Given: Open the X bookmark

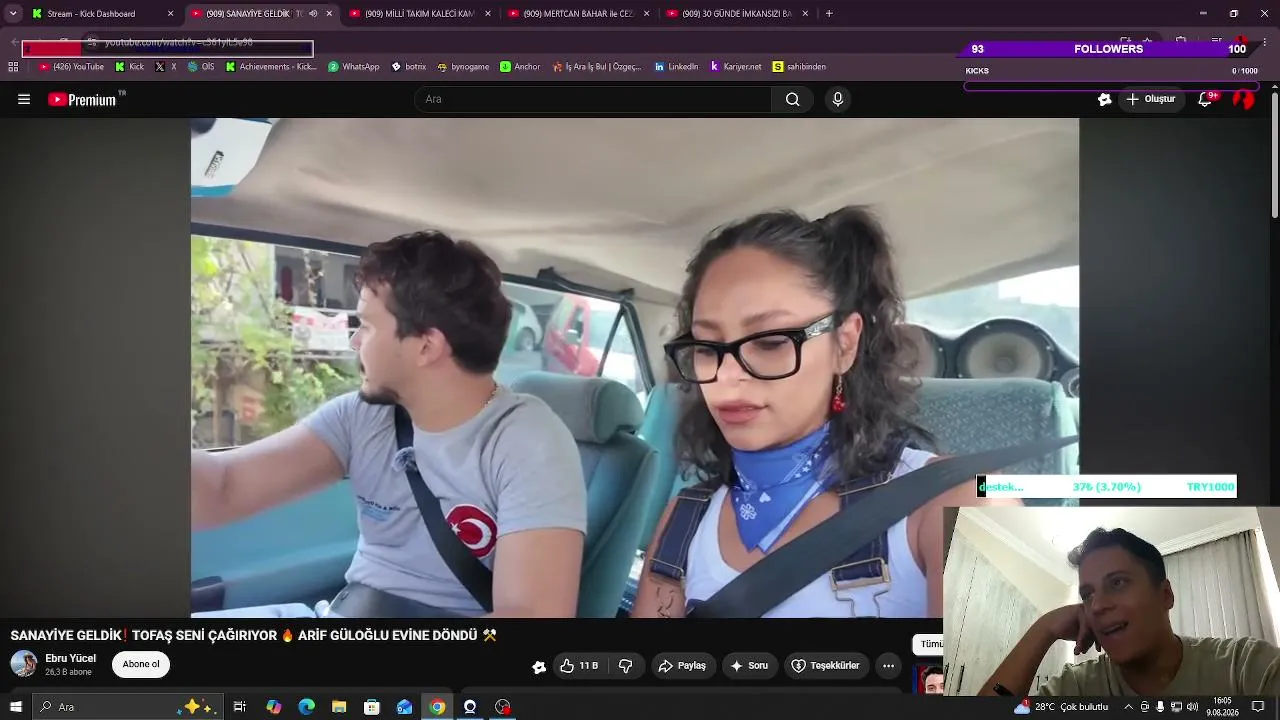Looking at the screenshot, I should click(x=166, y=67).
